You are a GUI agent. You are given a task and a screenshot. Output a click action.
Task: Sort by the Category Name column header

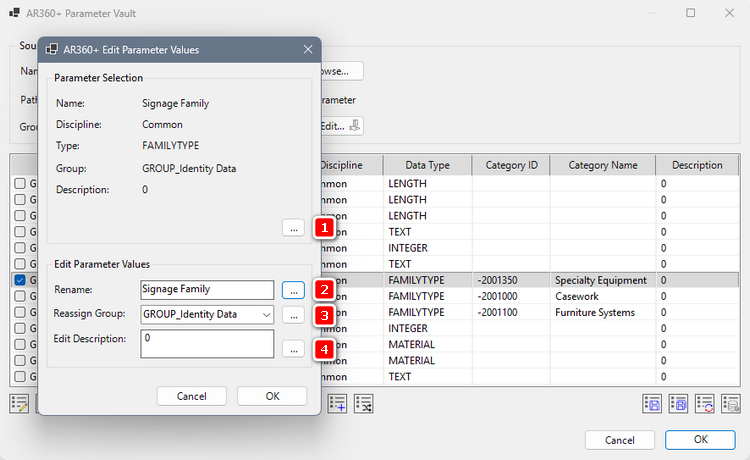(x=602, y=165)
